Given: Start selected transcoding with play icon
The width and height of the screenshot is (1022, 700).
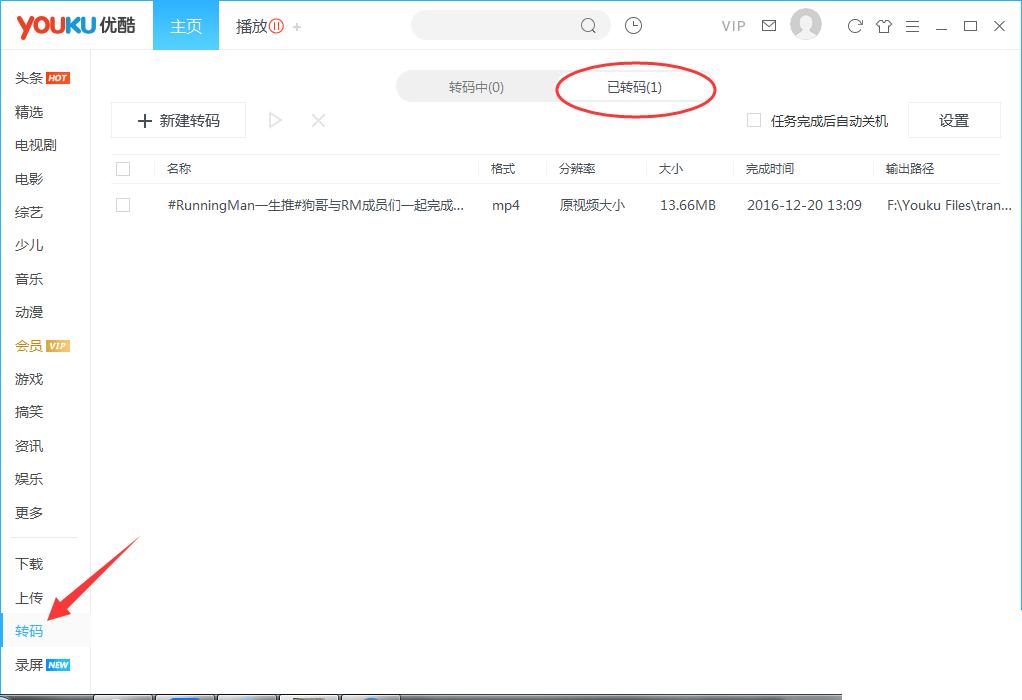Looking at the screenshot, I should (x=275, y=120).
